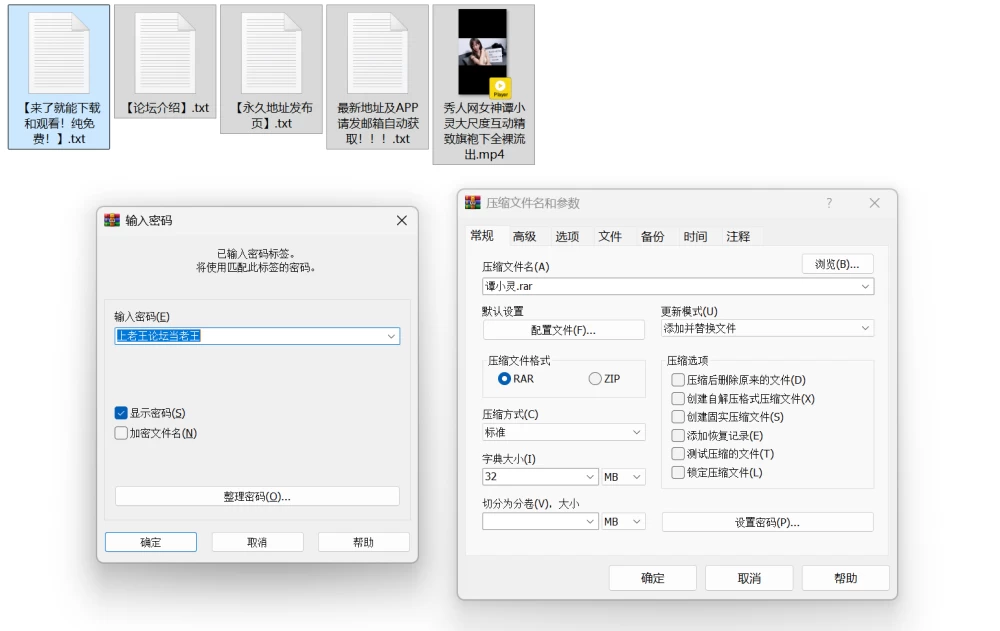
Task: Switch to the 文件 tab
Action: pyautogui.click(x=610, y=237)
